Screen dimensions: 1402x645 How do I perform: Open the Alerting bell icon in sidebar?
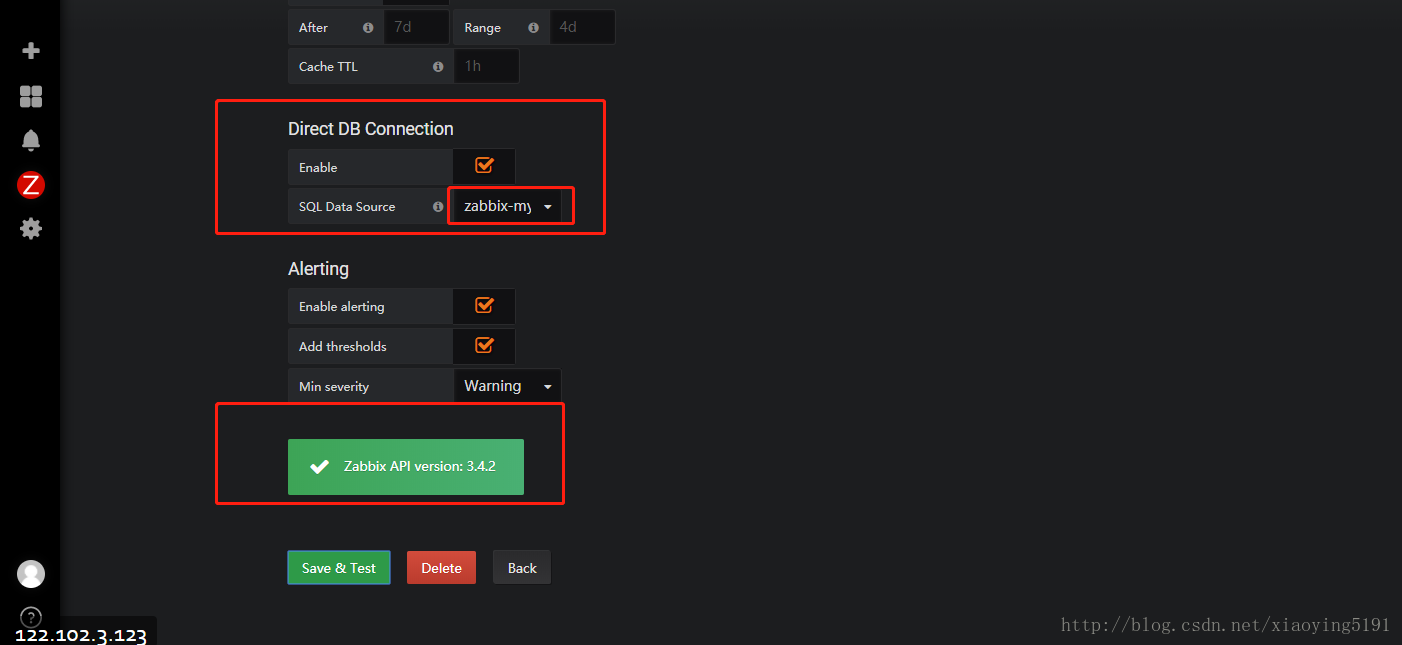(31, 140)
